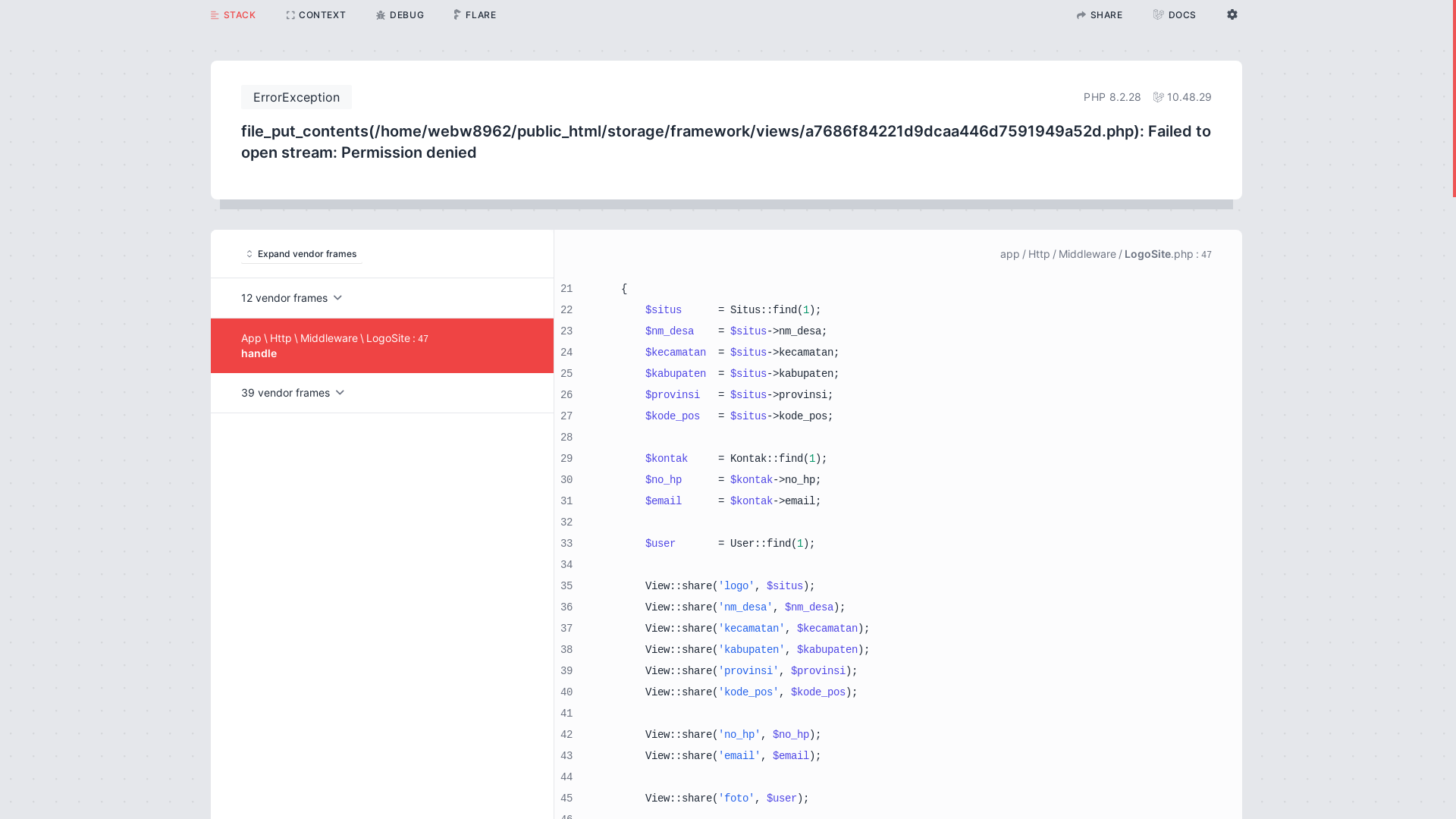
Task: Click the LogoSite.php file path link
Action: pos(1106,254)
